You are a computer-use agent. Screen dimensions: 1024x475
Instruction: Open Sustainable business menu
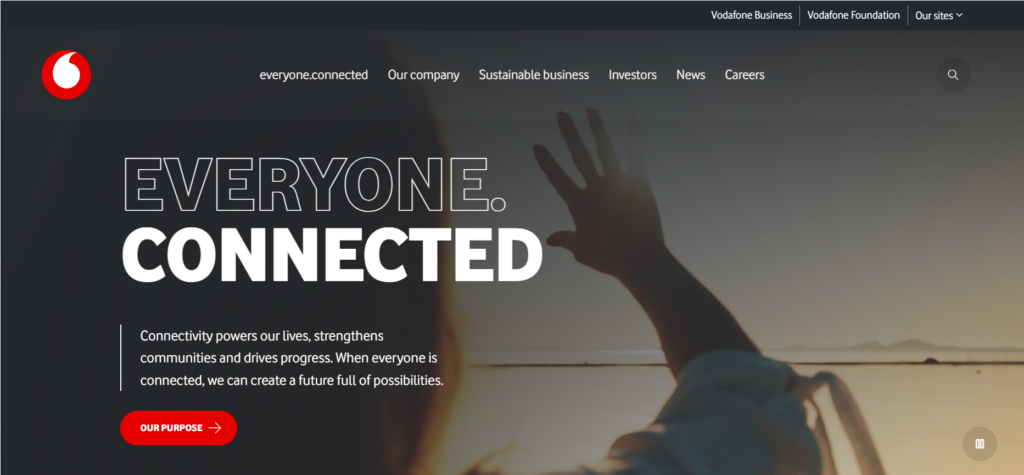coord(534,74)
